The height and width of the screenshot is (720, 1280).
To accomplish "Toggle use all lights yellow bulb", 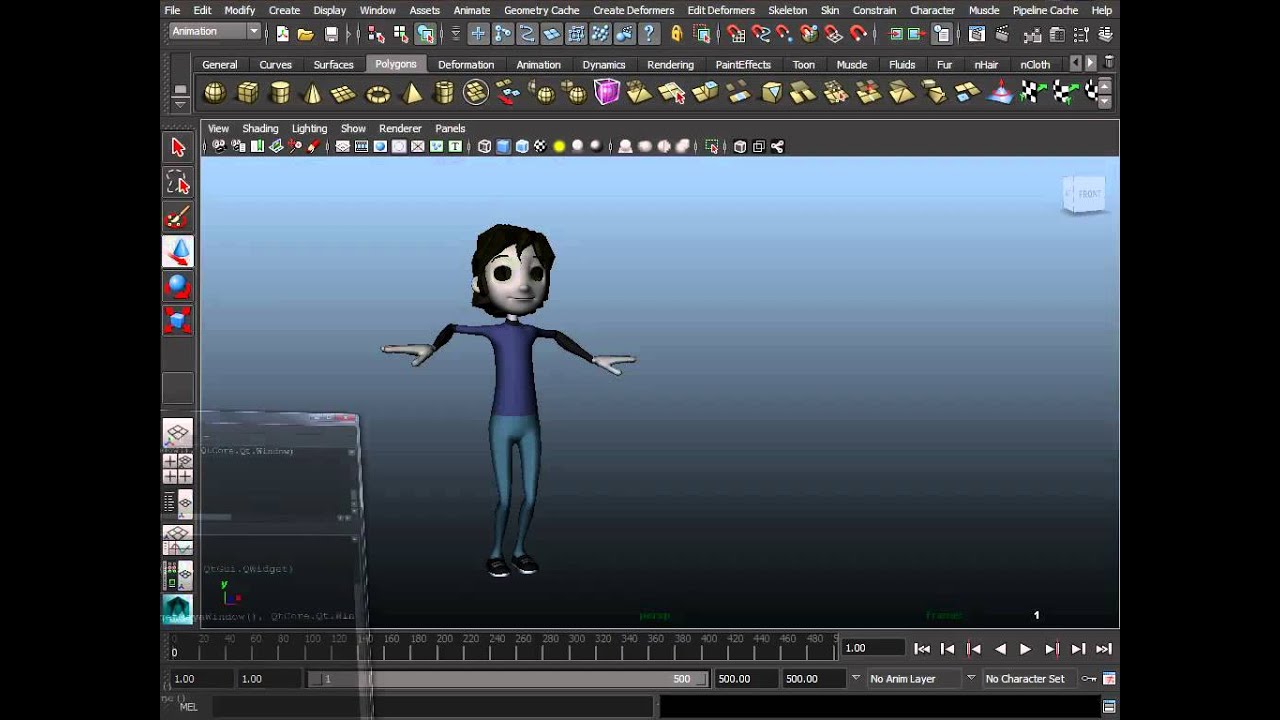I will tap(559, 147).
